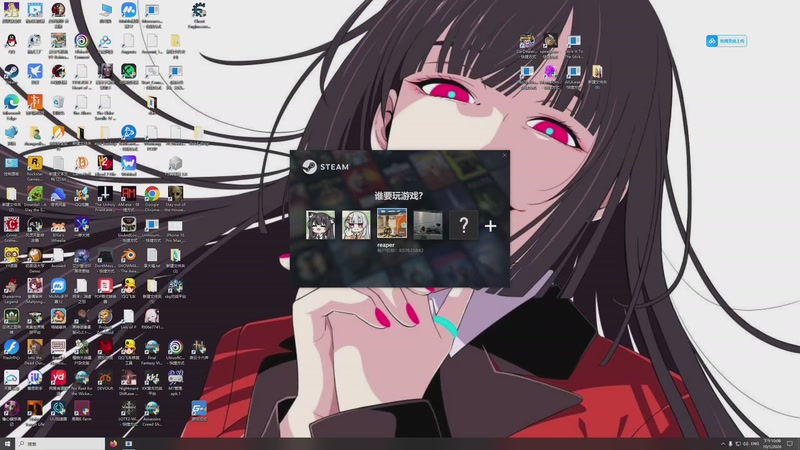Launch Final Fantasy VII desktop shortcut
This screenshot has height=450, width=800.
152,347
